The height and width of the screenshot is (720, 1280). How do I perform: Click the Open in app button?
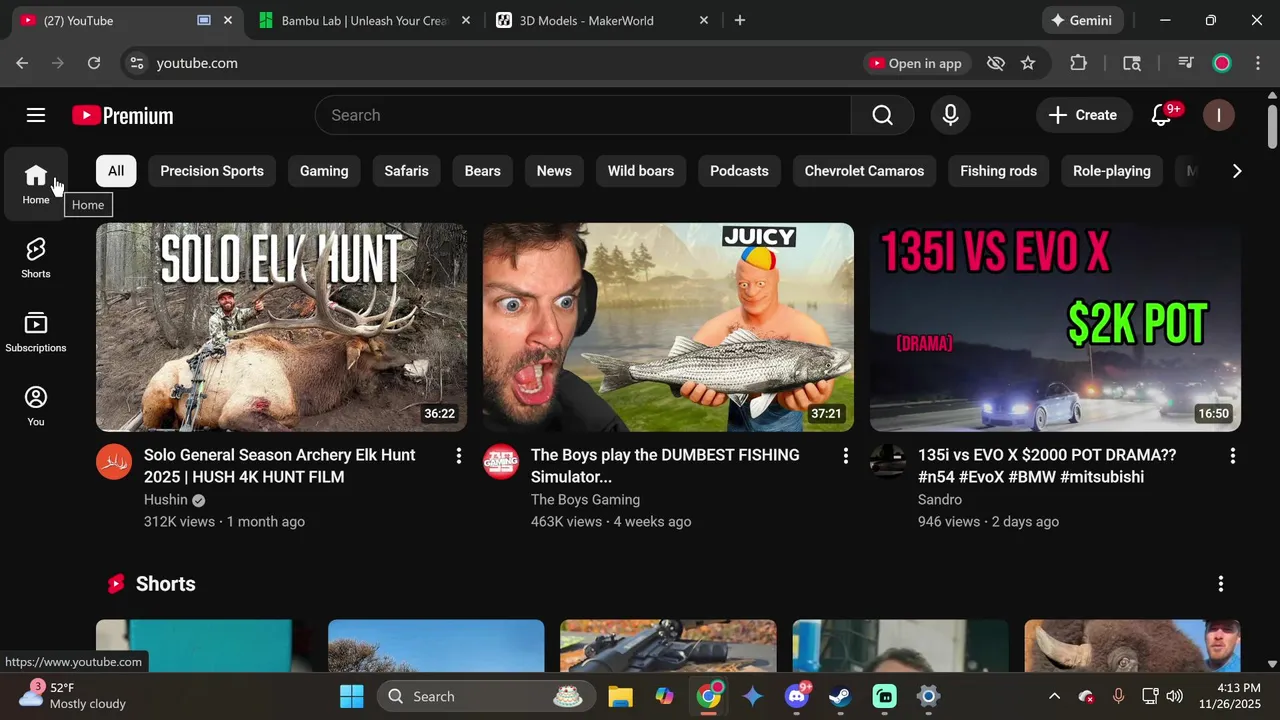pos(916,63)
